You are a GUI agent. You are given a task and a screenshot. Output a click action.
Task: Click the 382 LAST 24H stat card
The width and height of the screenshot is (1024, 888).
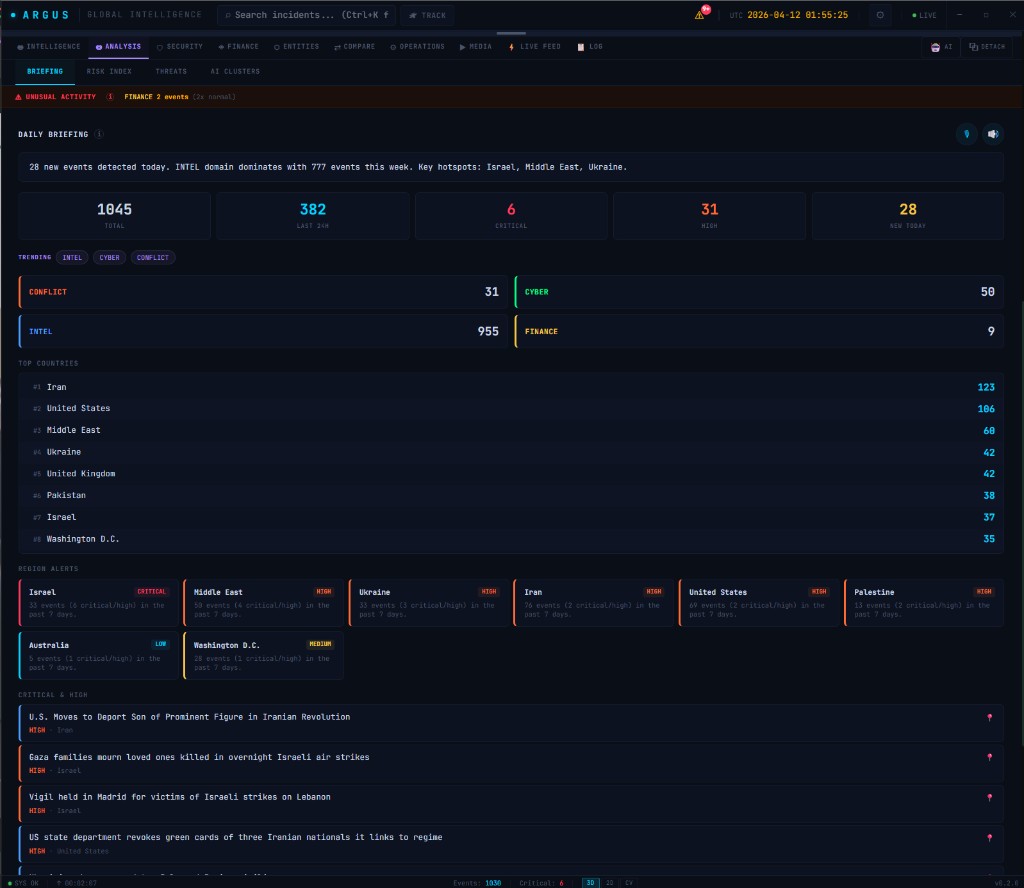click(x=313, y=216)
